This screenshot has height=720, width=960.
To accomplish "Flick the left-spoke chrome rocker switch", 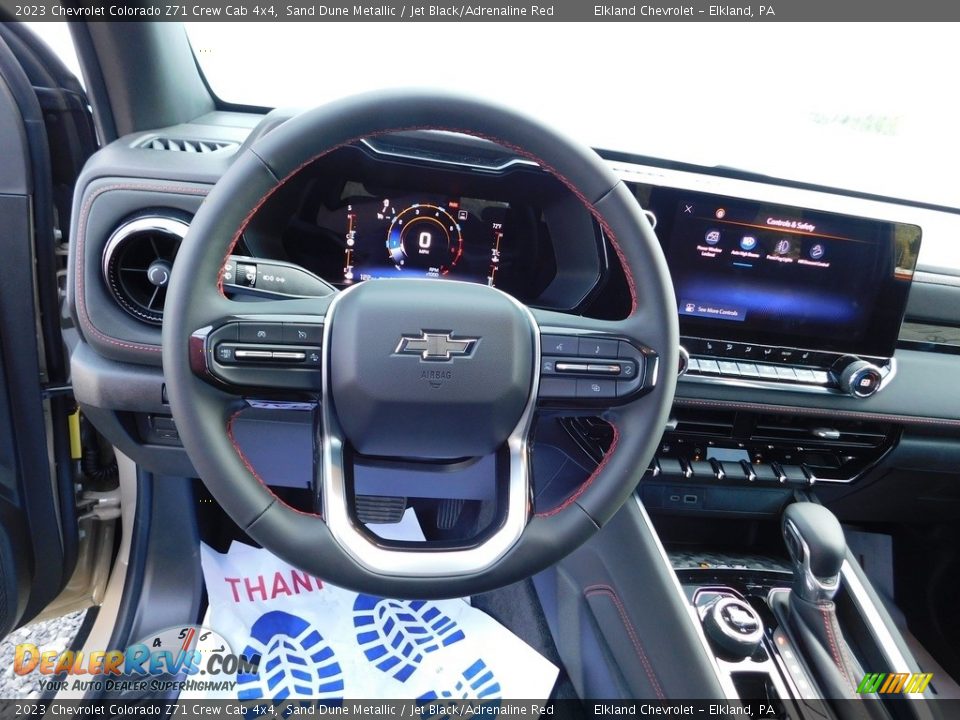I will click(x=270, y=354).
